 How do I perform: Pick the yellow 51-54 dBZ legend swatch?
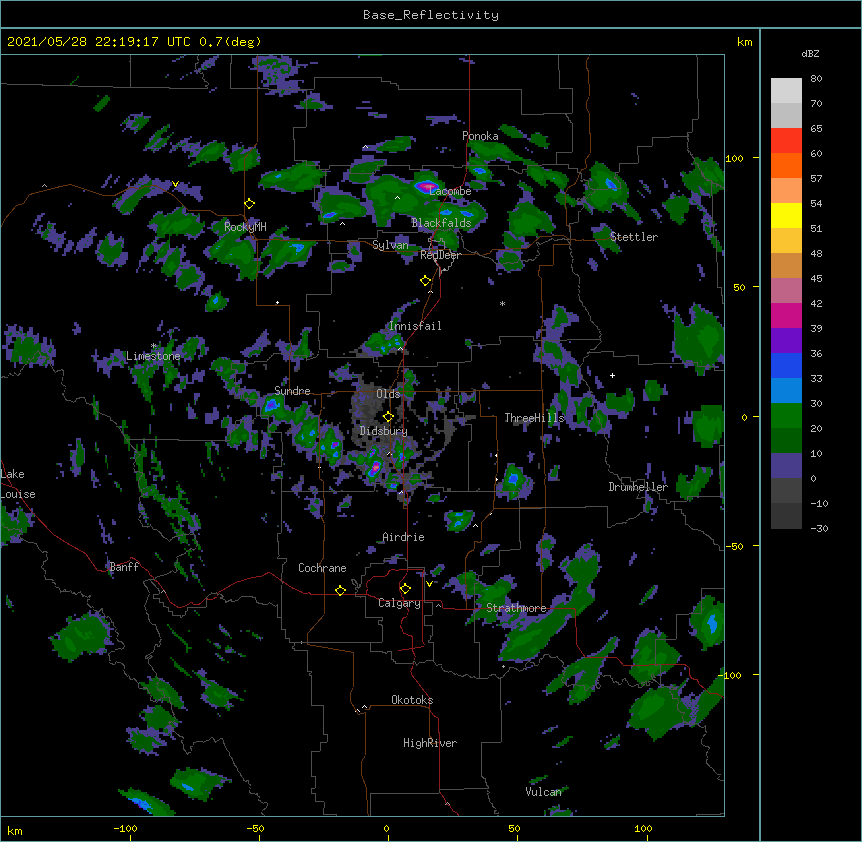tap(786, 215)
